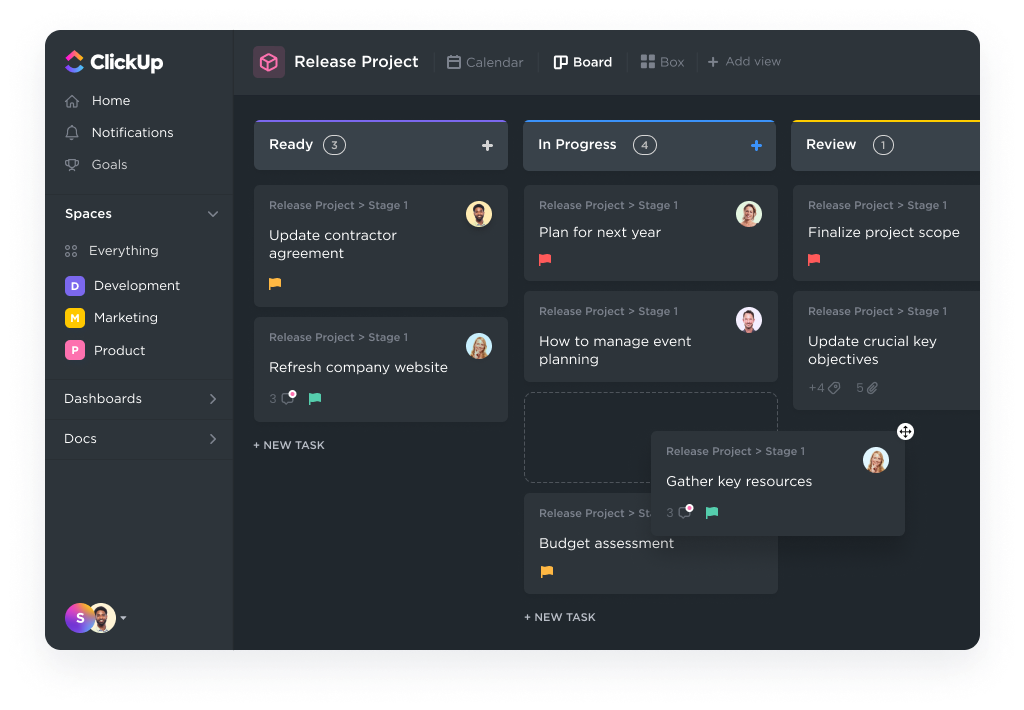The width and height of the screenshot is (1024, 710).
Task: Add a task to the Ready column via plus
Action: [x=487, y=146]
